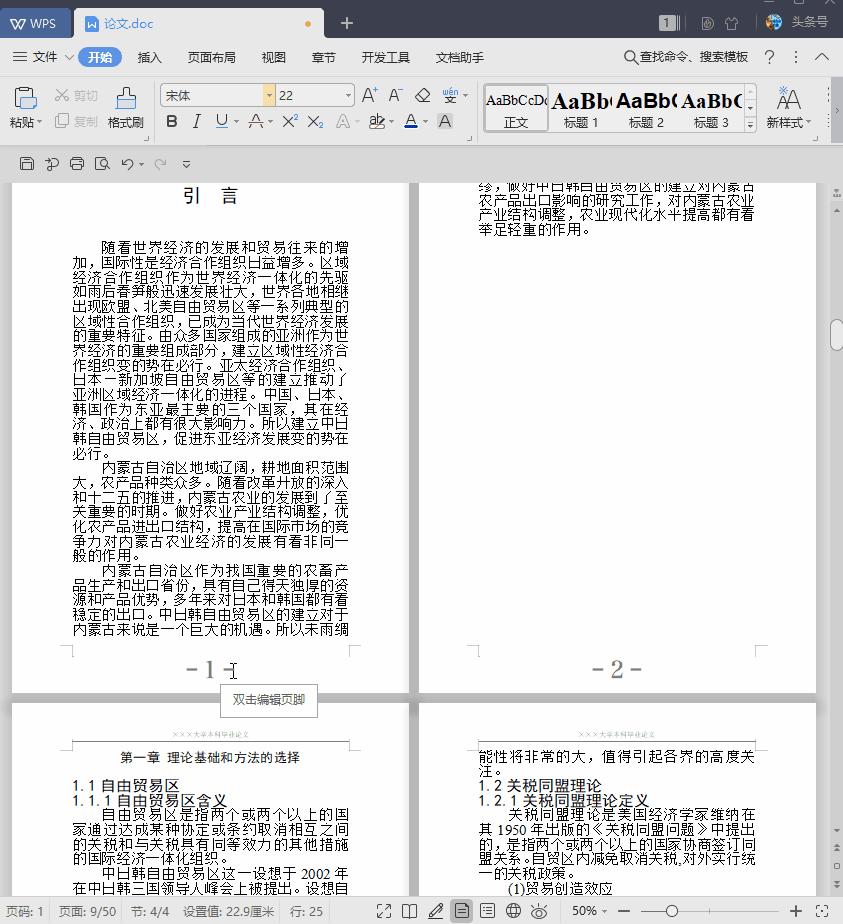Toggle superscript formatting
This screenshot has height=924, width=843.
pyautogui.click(x=289, y=121)
